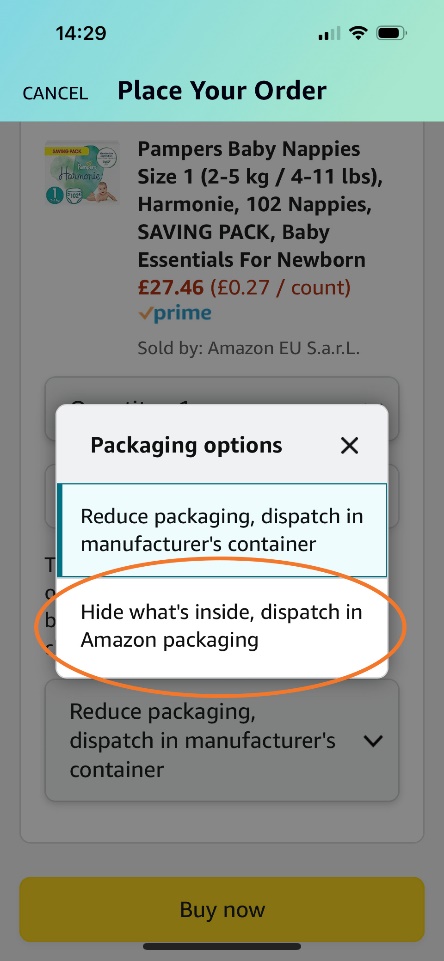
Task: Tap the battery status icon
Action: point(391,33)
